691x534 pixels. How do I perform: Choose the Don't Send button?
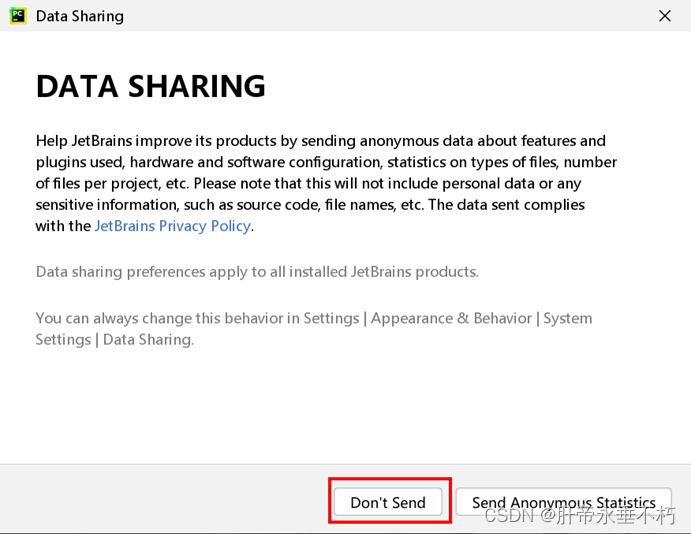point(388,502)
